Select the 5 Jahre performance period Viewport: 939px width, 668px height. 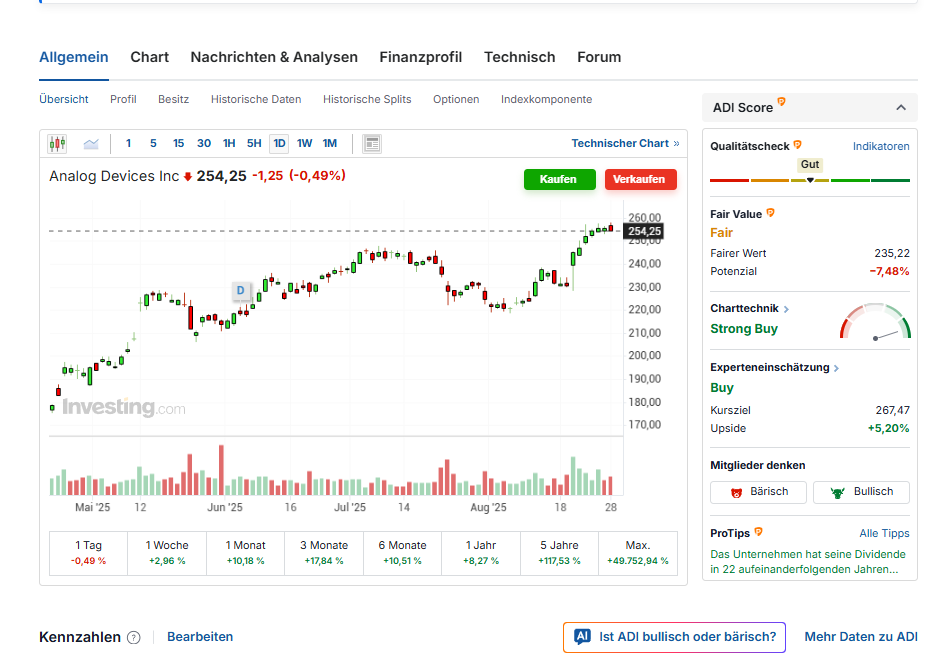click(559, 553)
